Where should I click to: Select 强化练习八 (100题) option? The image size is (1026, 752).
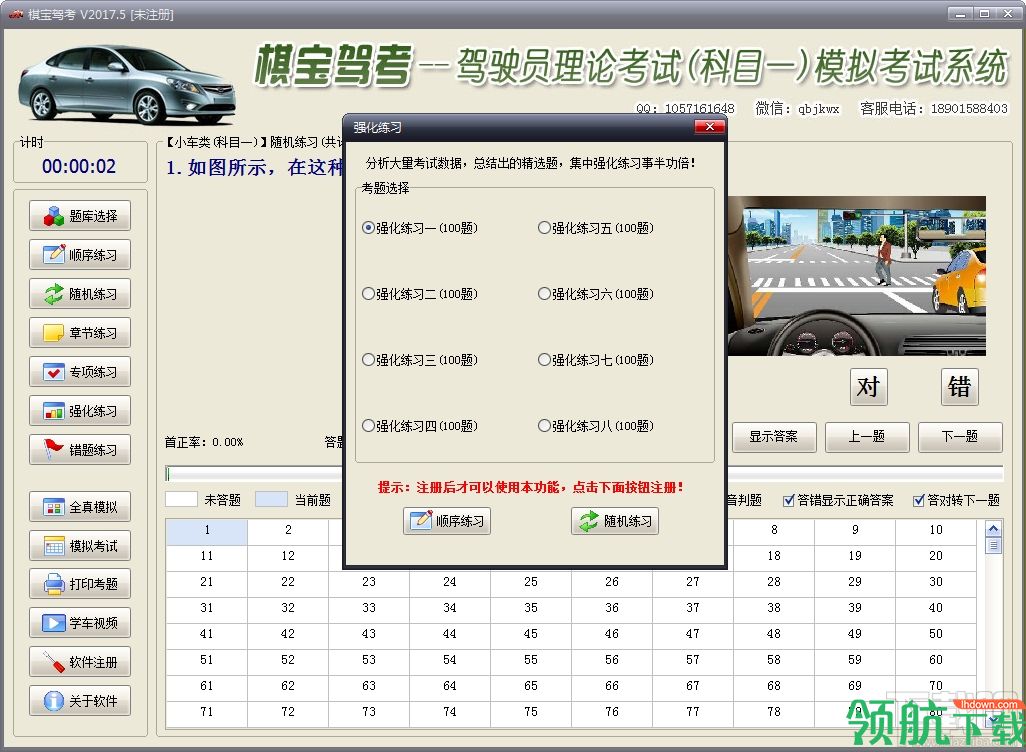(596, 426)
